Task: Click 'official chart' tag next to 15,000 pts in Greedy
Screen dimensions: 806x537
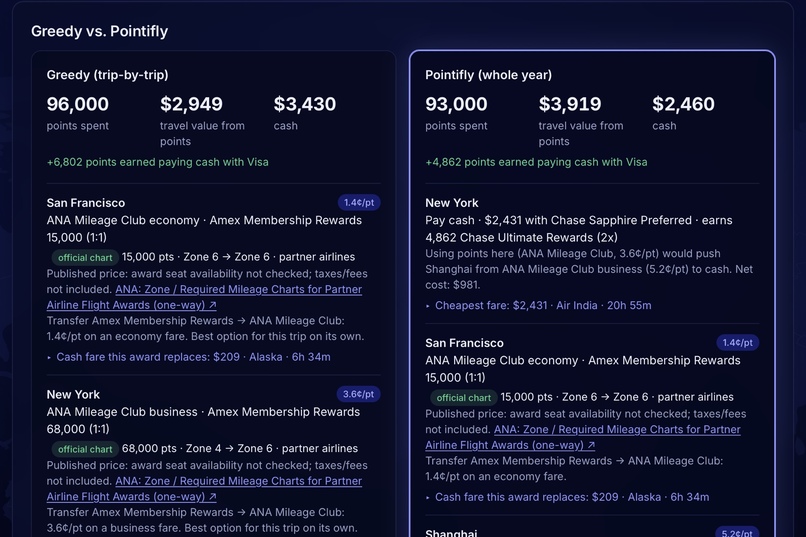Action: click(85, 257)
